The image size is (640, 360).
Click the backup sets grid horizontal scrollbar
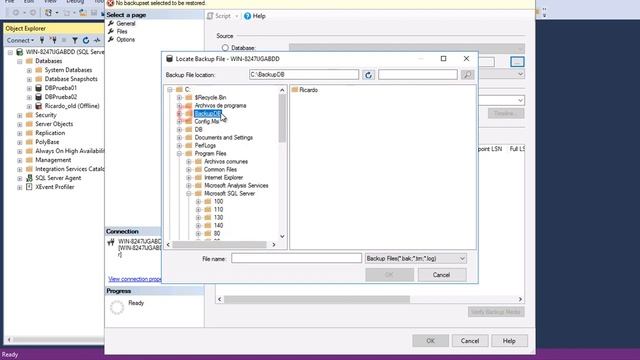click(x=317, y=299)
